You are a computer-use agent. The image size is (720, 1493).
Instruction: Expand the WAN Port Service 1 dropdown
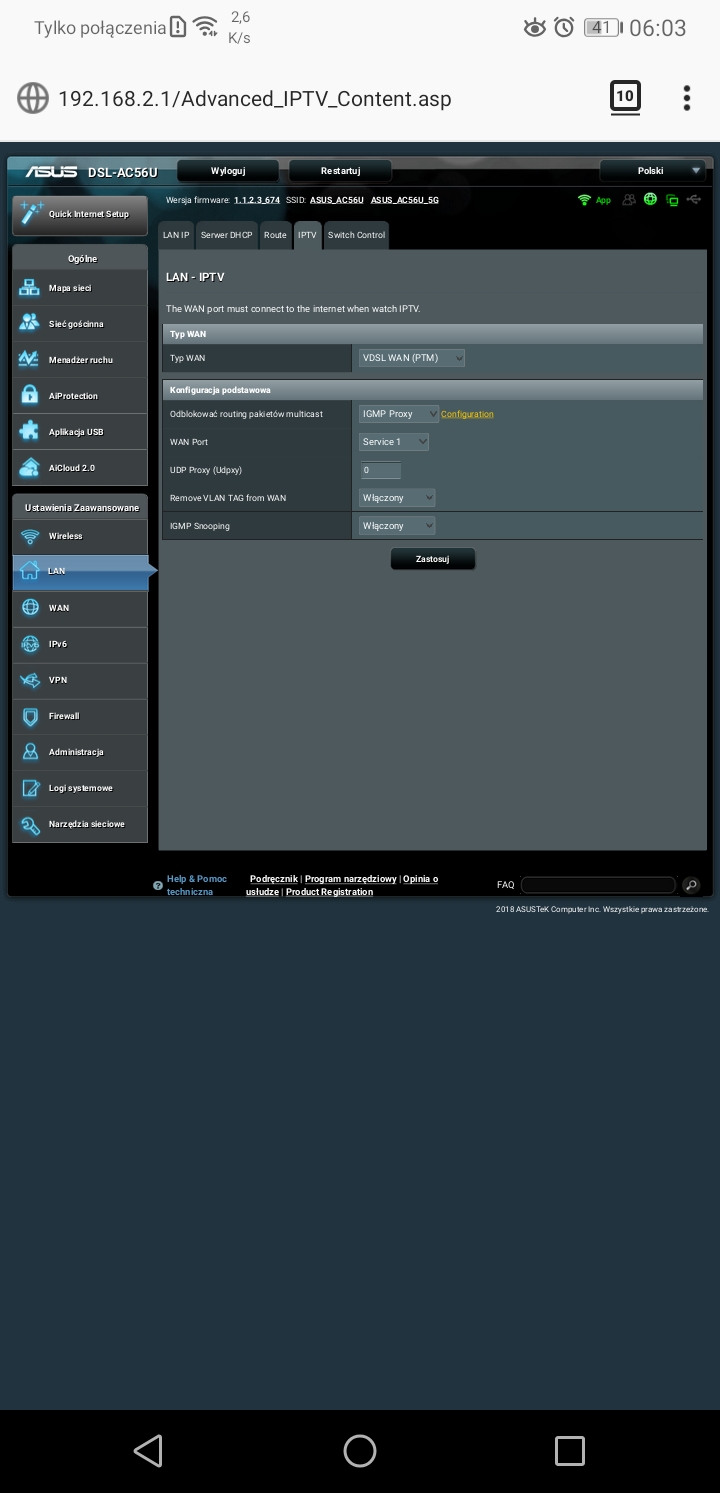pos(394,442)
